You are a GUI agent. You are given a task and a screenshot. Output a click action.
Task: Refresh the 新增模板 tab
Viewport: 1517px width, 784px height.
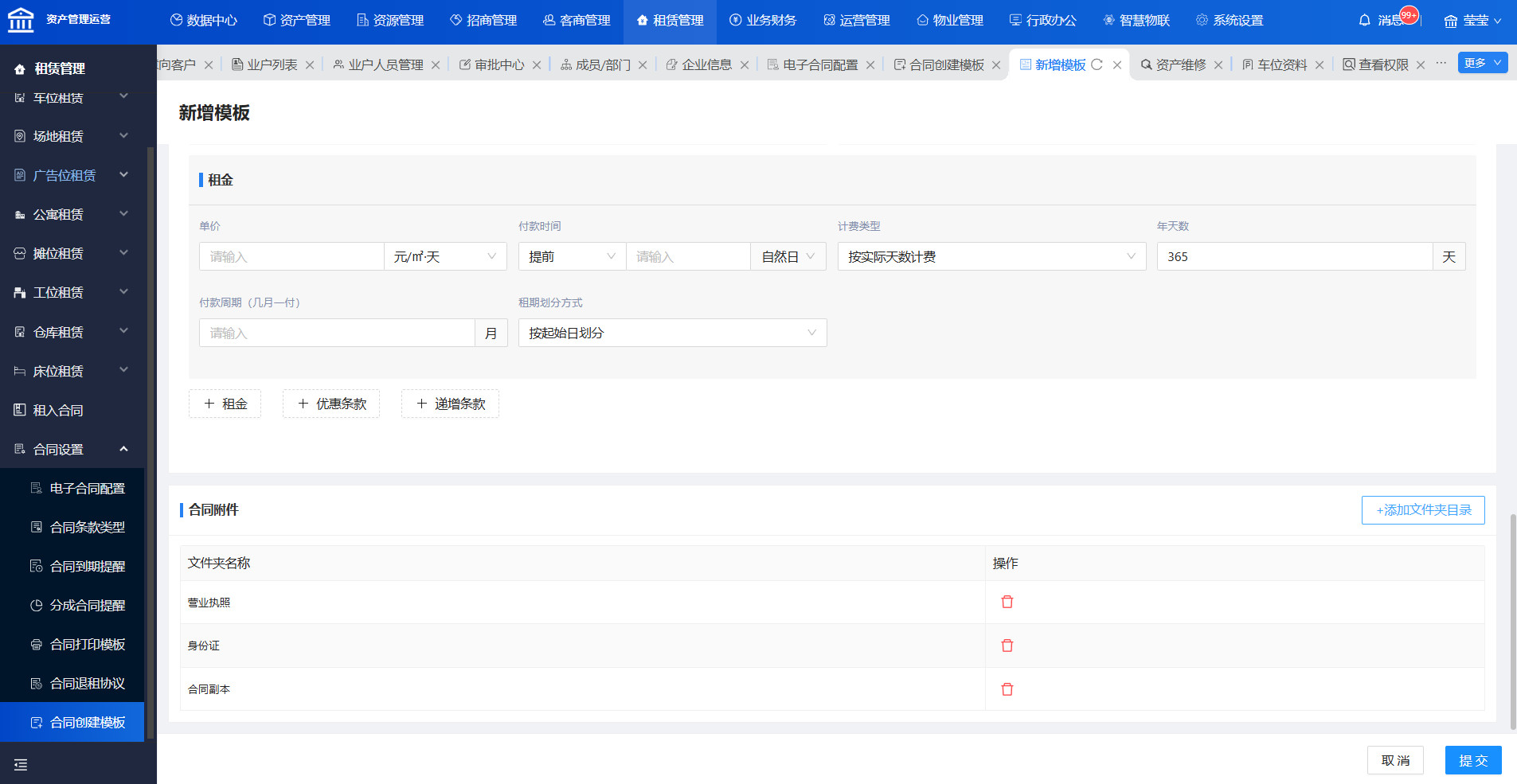click(1097, 64)
